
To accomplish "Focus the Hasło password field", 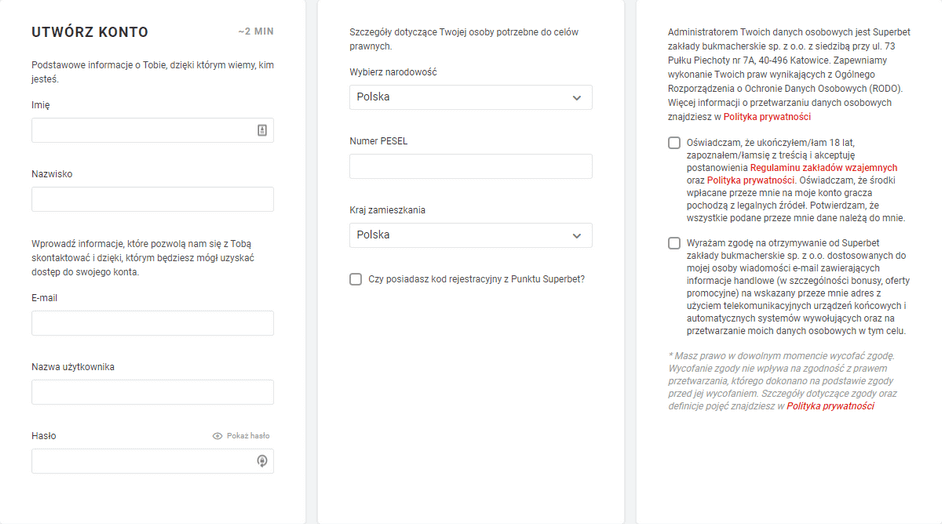I will pos(142,461).
